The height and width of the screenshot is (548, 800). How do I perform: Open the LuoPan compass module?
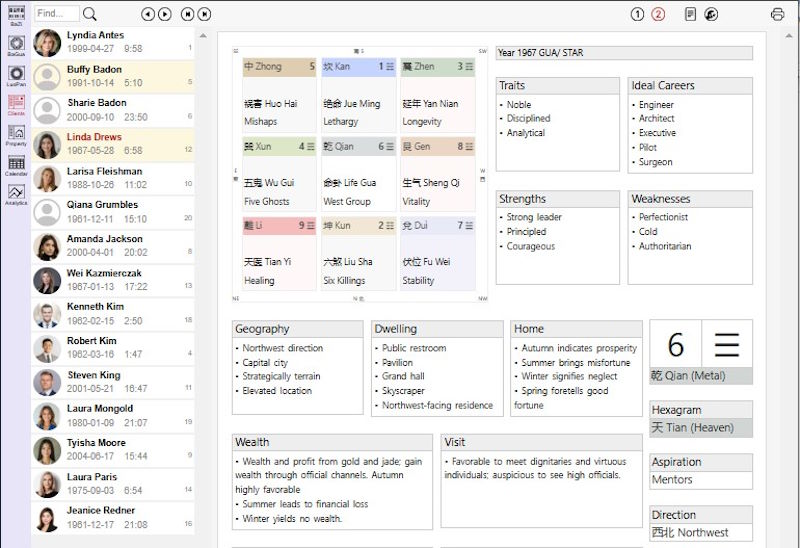[x=16, y=76]
